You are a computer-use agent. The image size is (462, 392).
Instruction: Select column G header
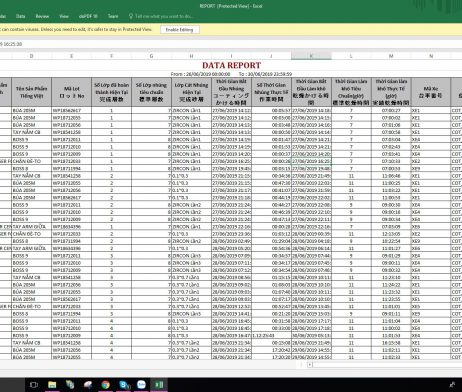(151, 56)
